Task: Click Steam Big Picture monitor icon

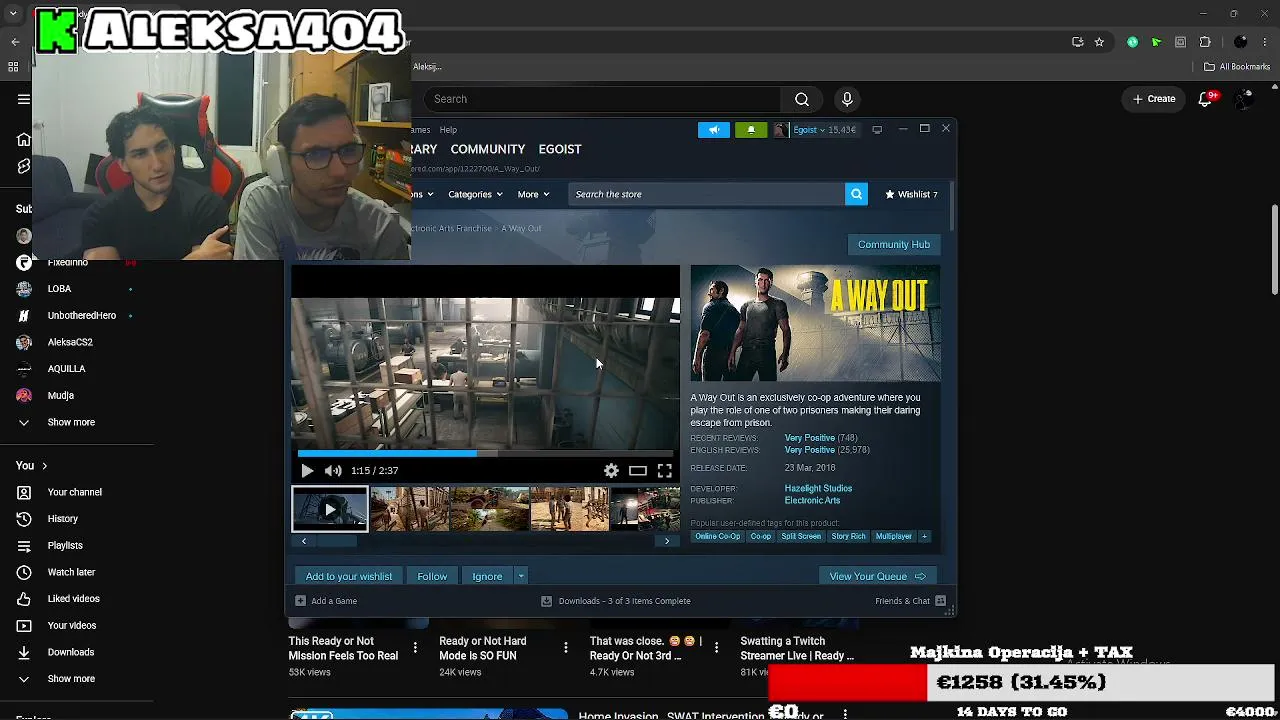Action: coord(877,130)
